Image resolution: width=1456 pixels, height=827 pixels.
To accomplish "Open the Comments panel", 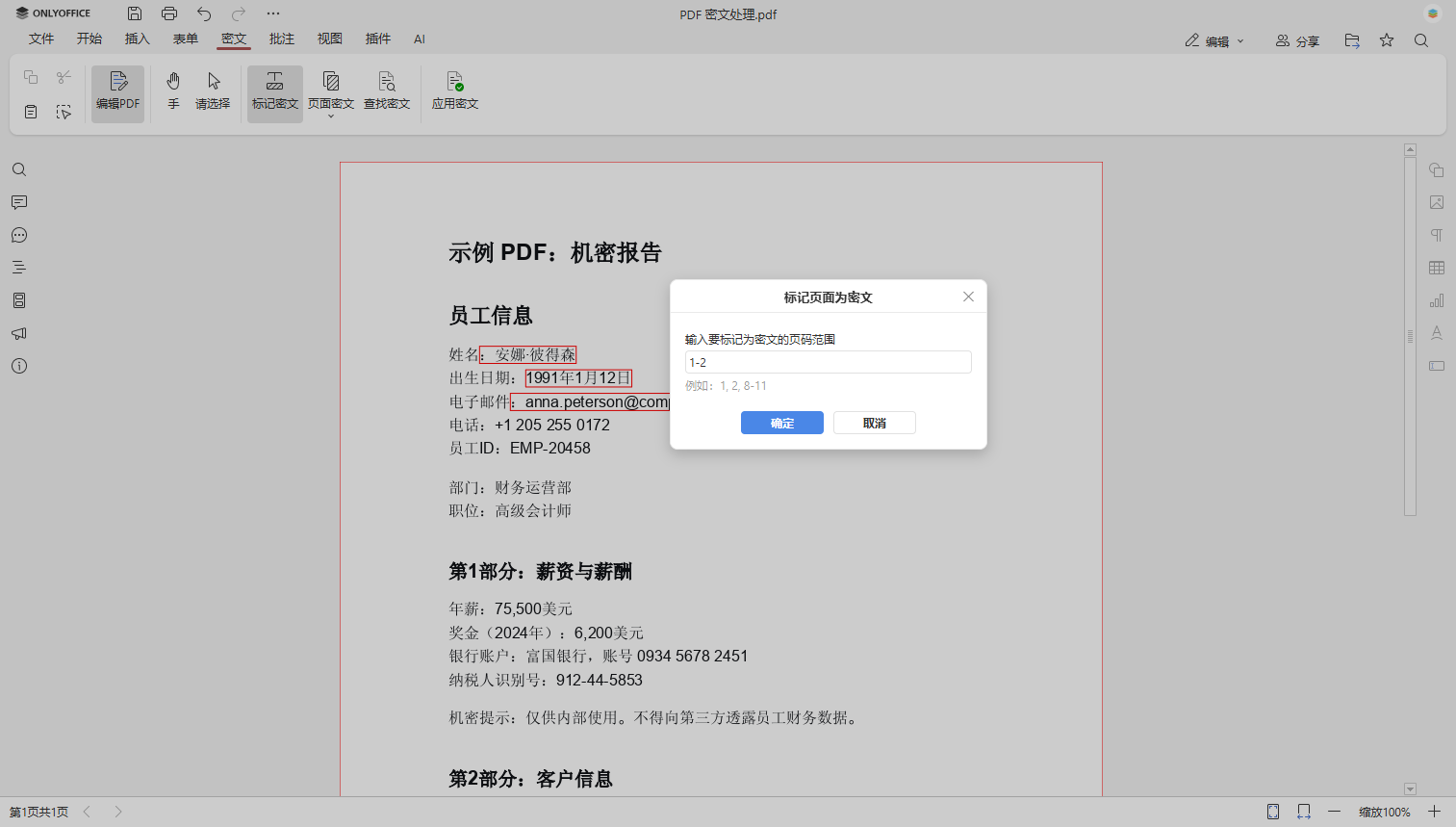I will [x=19, y=202].
